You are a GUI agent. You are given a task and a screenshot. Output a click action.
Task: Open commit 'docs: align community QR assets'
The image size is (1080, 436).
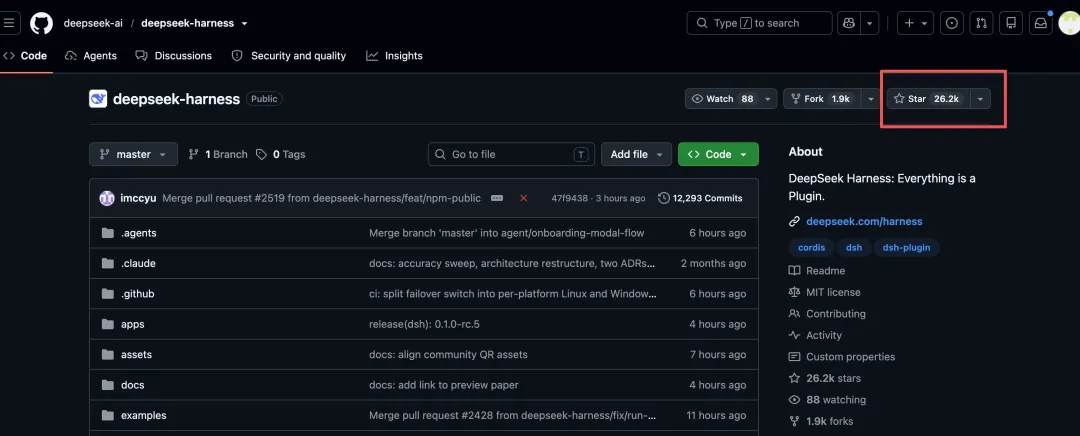coord(448,355)
